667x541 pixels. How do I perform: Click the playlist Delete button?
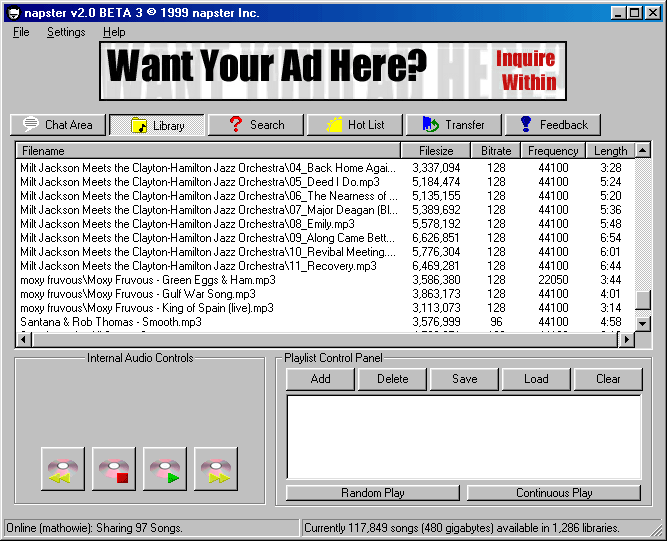392,379
